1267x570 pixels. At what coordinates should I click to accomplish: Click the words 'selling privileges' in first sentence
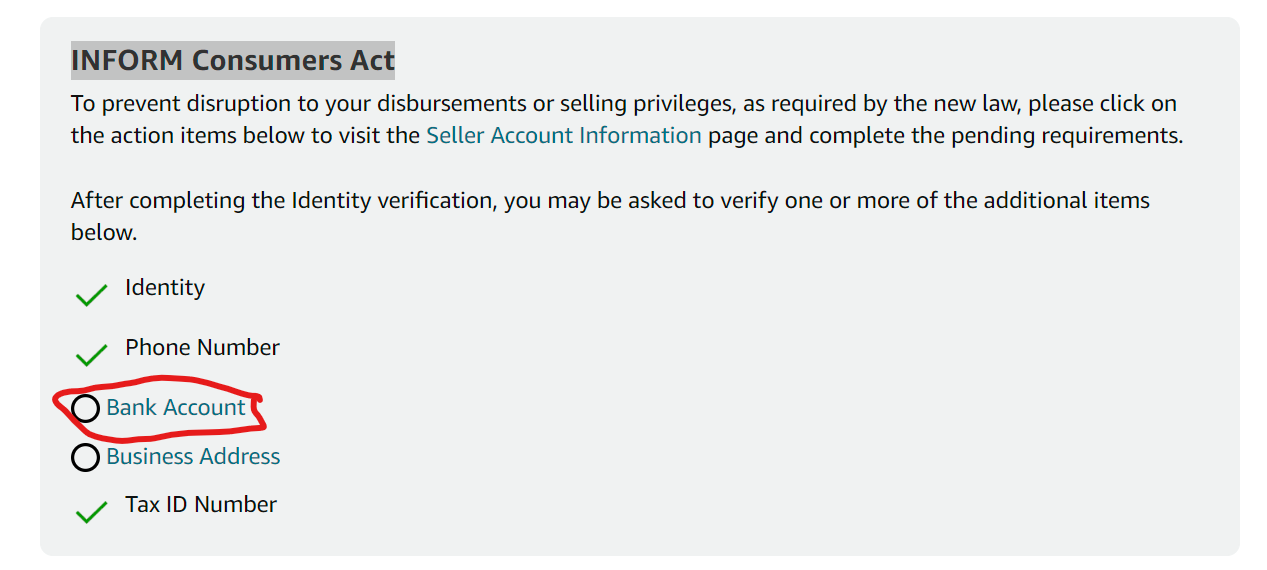click(649, 103)
